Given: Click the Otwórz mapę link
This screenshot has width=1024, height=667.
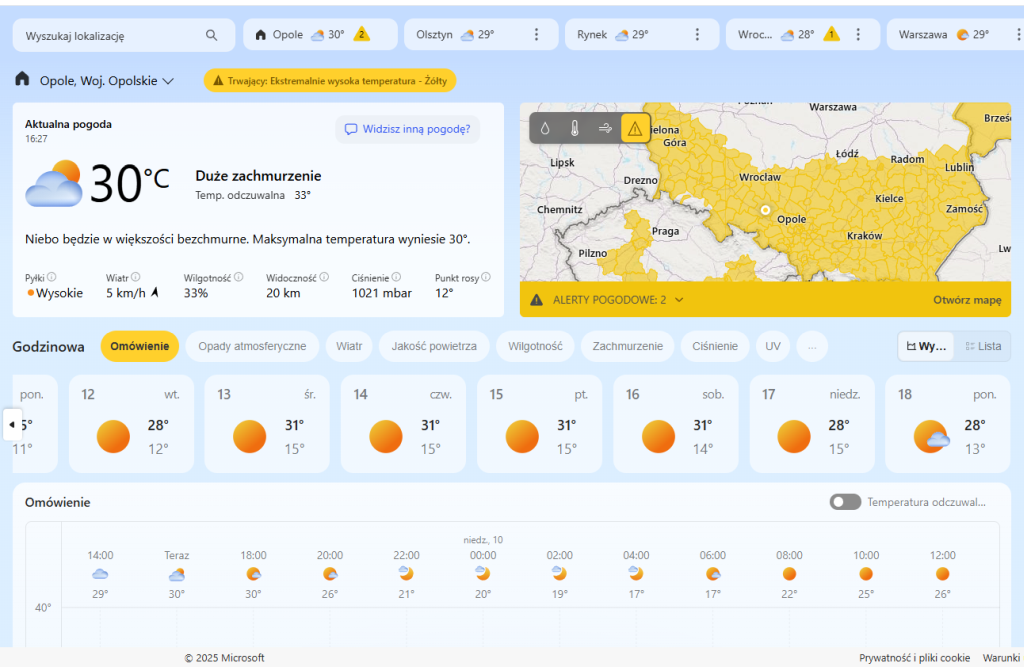Looking at the screenshot, I should 967,299.
